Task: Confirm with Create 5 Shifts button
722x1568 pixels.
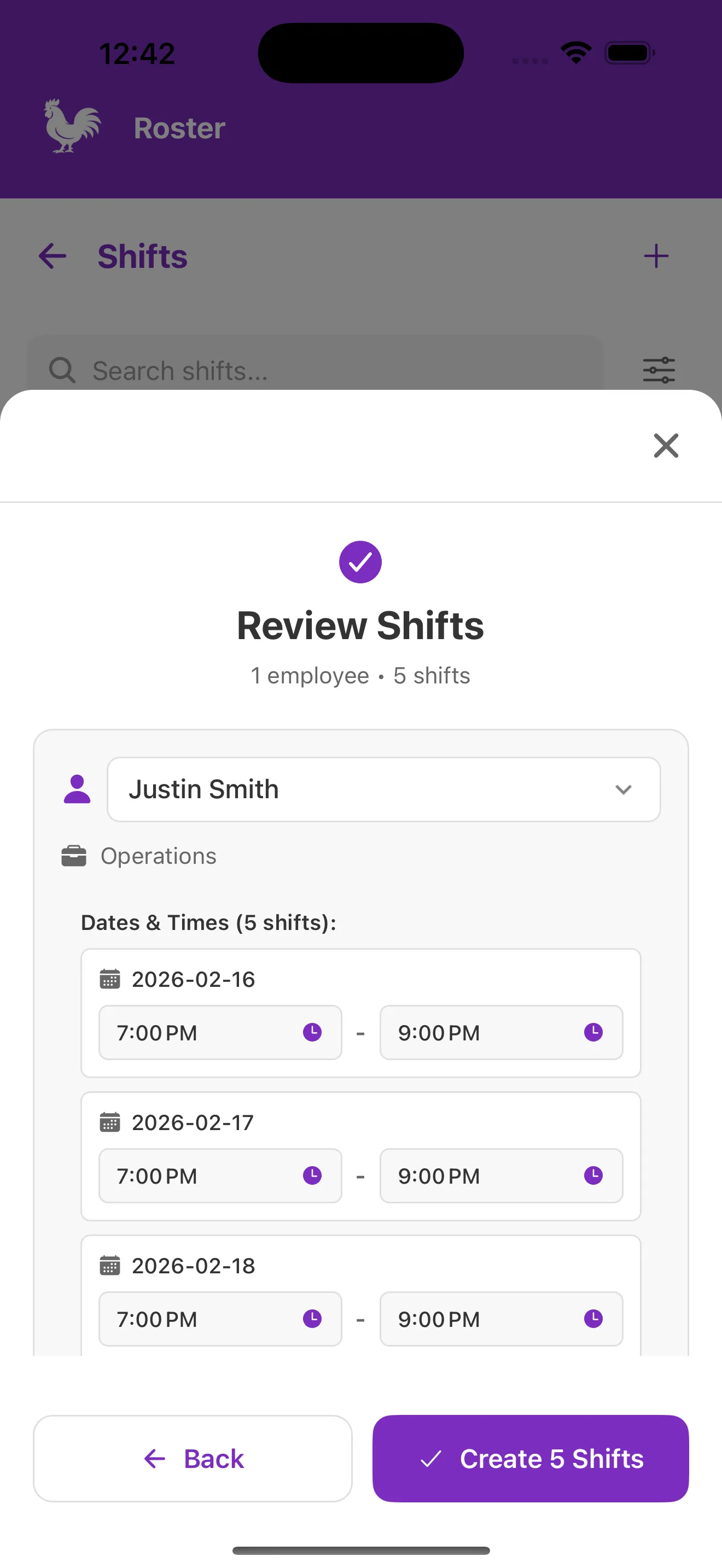Action: [x=530, y=1459]
